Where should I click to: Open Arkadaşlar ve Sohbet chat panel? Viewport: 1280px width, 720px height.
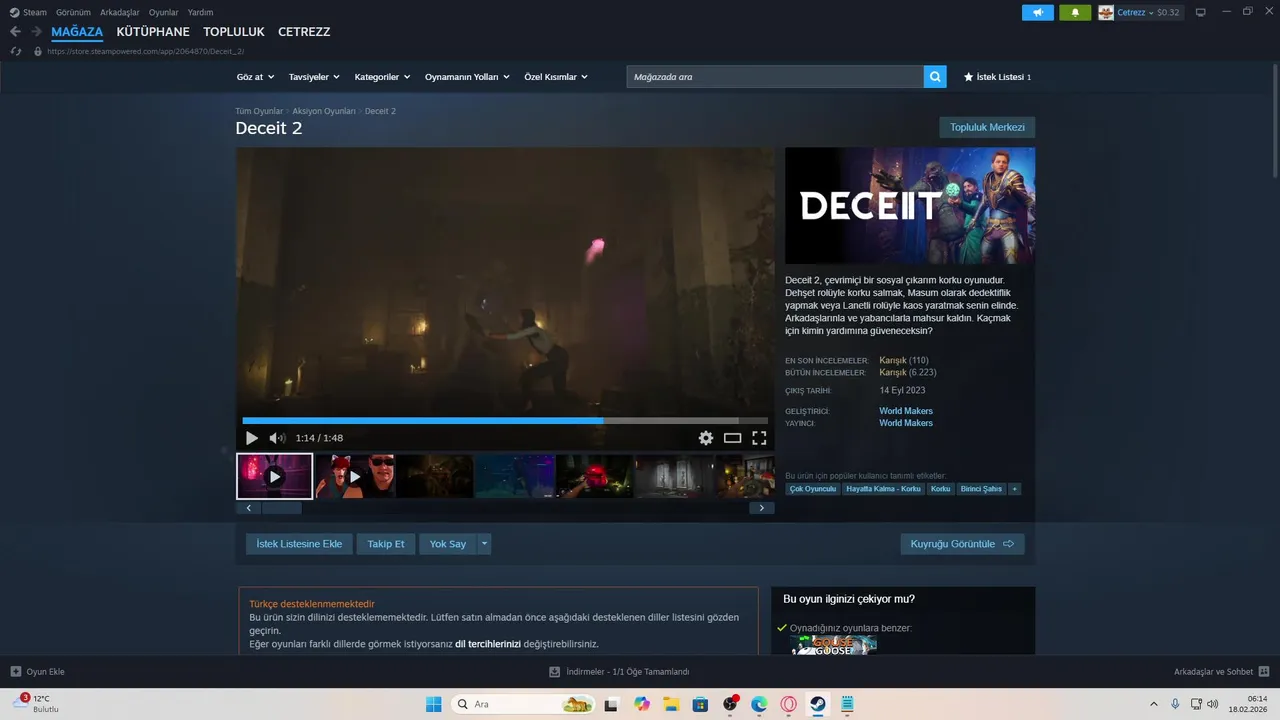click(1222, 672)
